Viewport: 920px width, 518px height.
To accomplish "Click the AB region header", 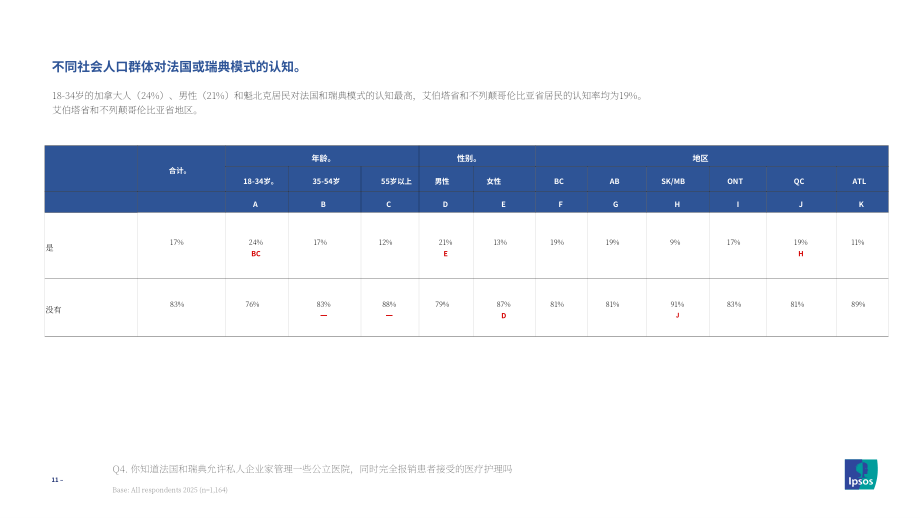I will [614, 181].
